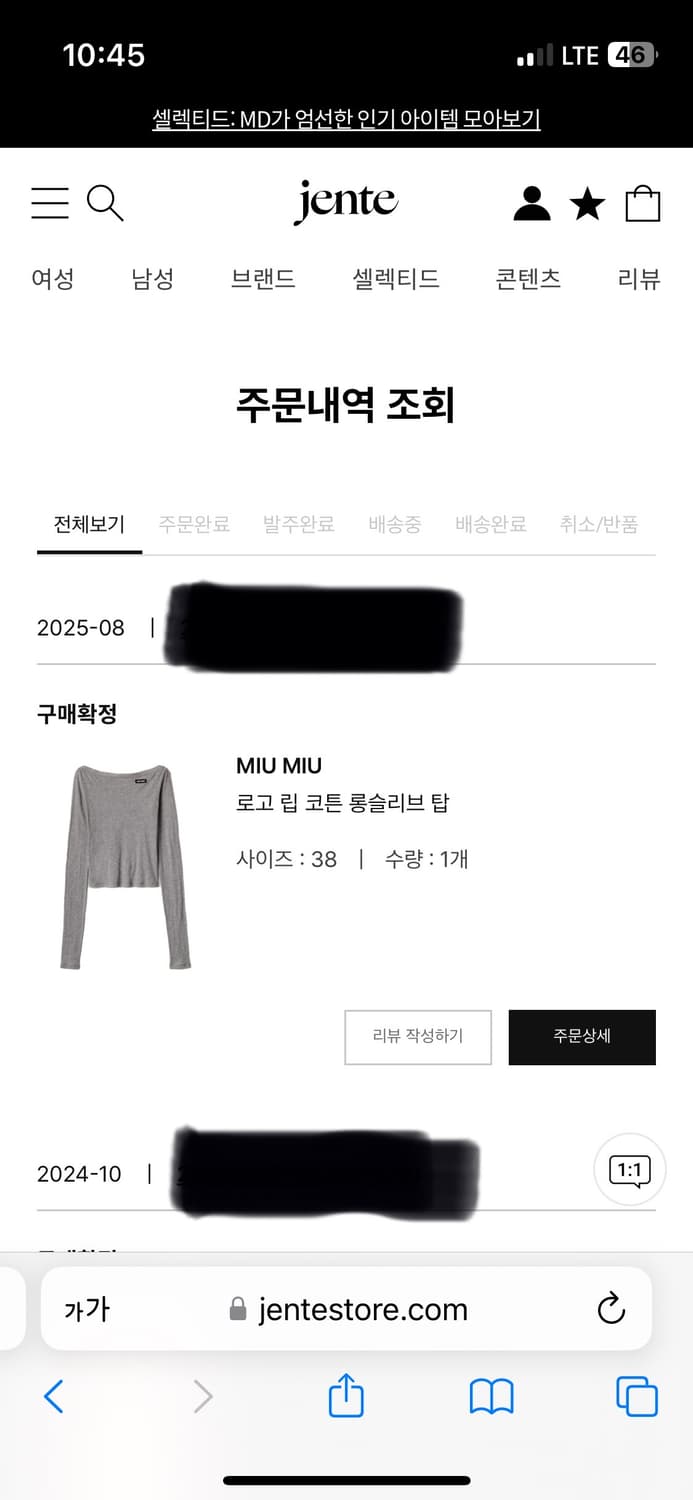This screenshot has width=693, height=1500.
Task: Select the 주문완료 tab
Action: [194, 524]
